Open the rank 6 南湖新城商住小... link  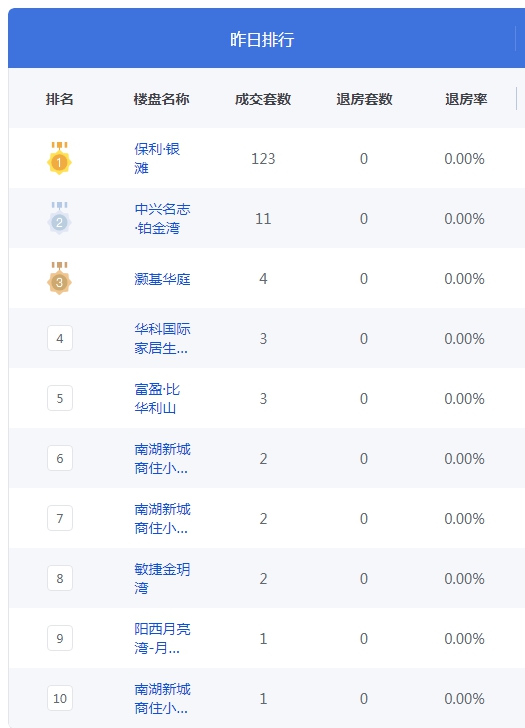point(162,458)
